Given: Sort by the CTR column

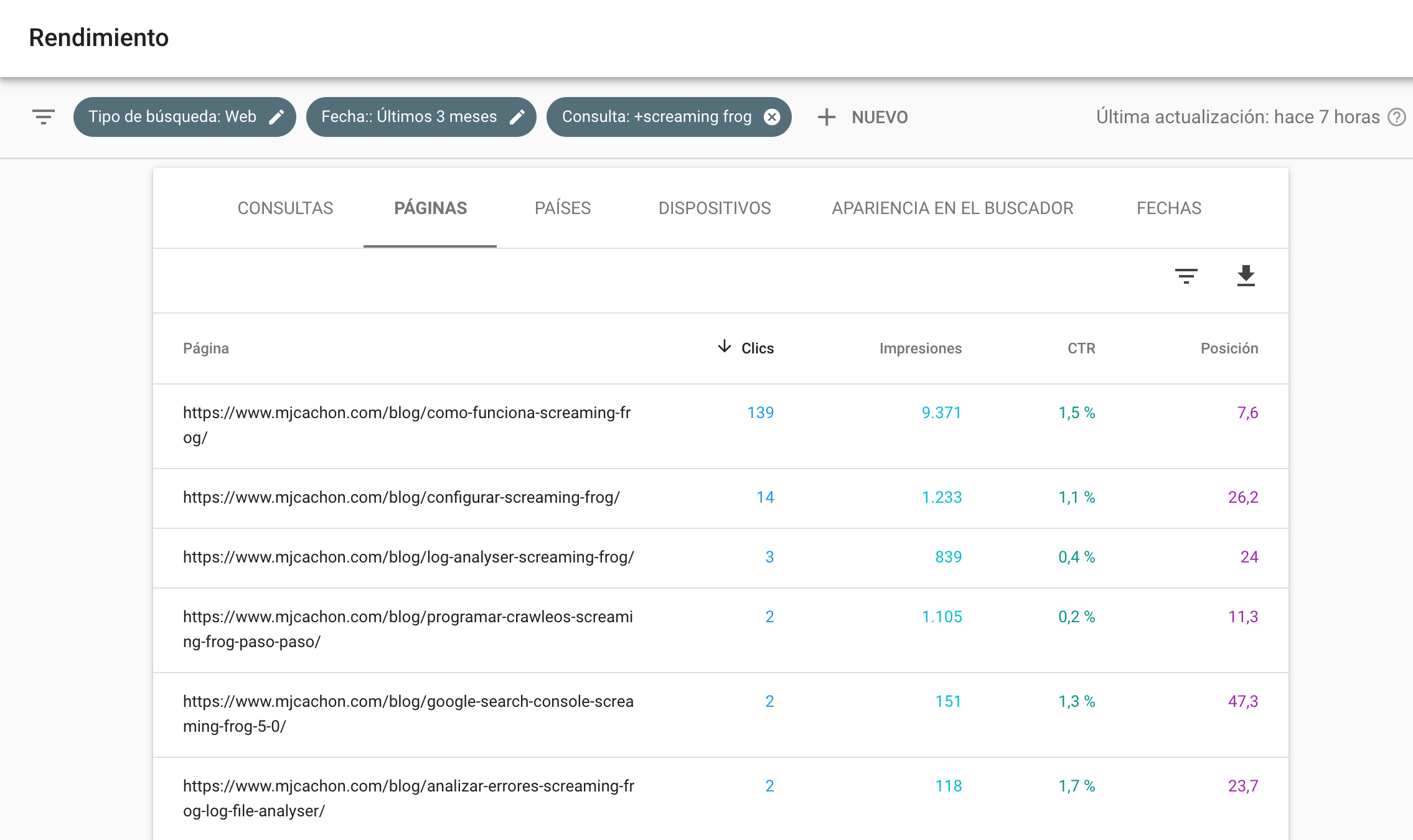Looking at the screenshot, I should click(1081, 348).
